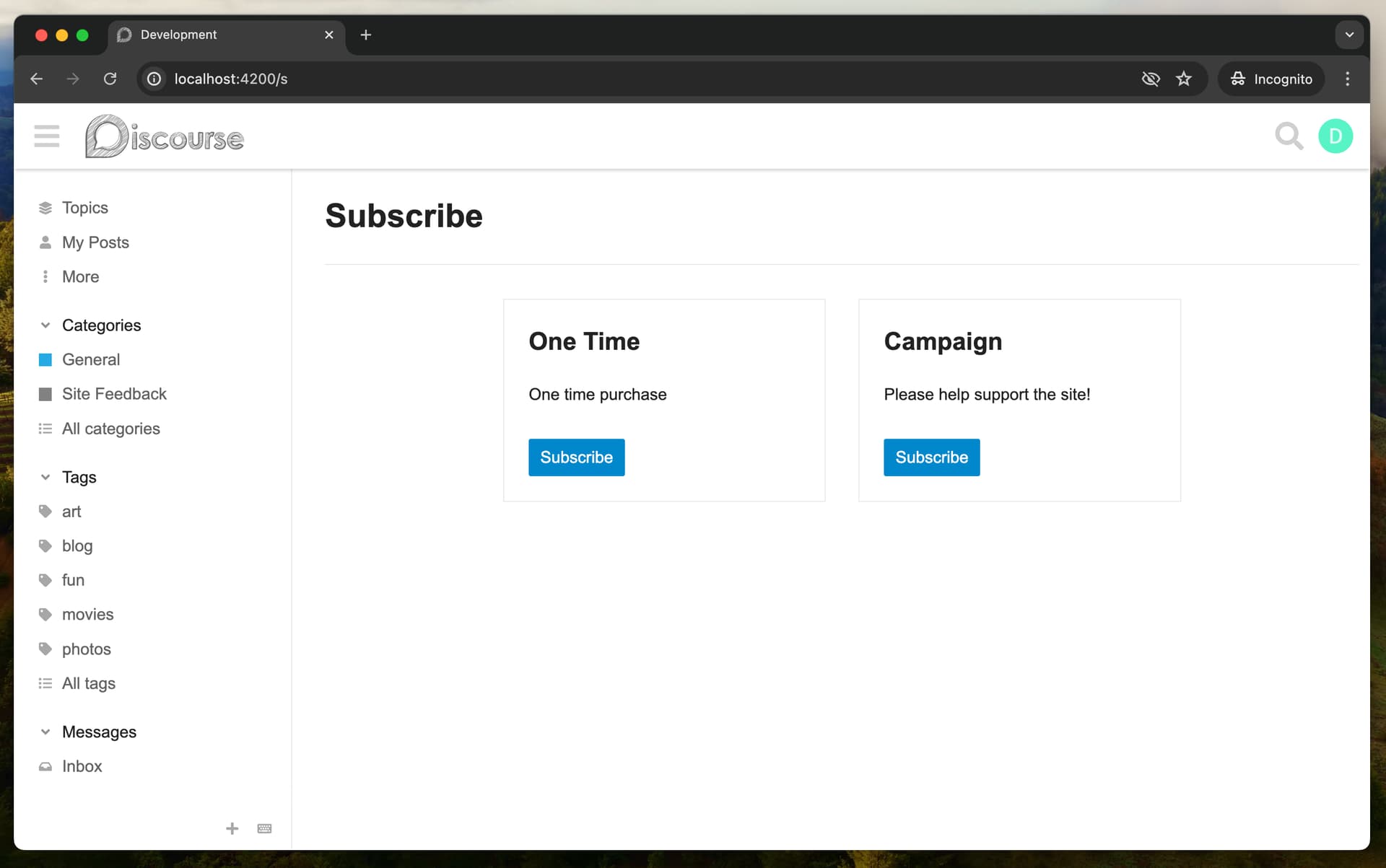1386x868 pixels.
Task: Click the plus icon in sidebar footer
Action: point(232,828)
